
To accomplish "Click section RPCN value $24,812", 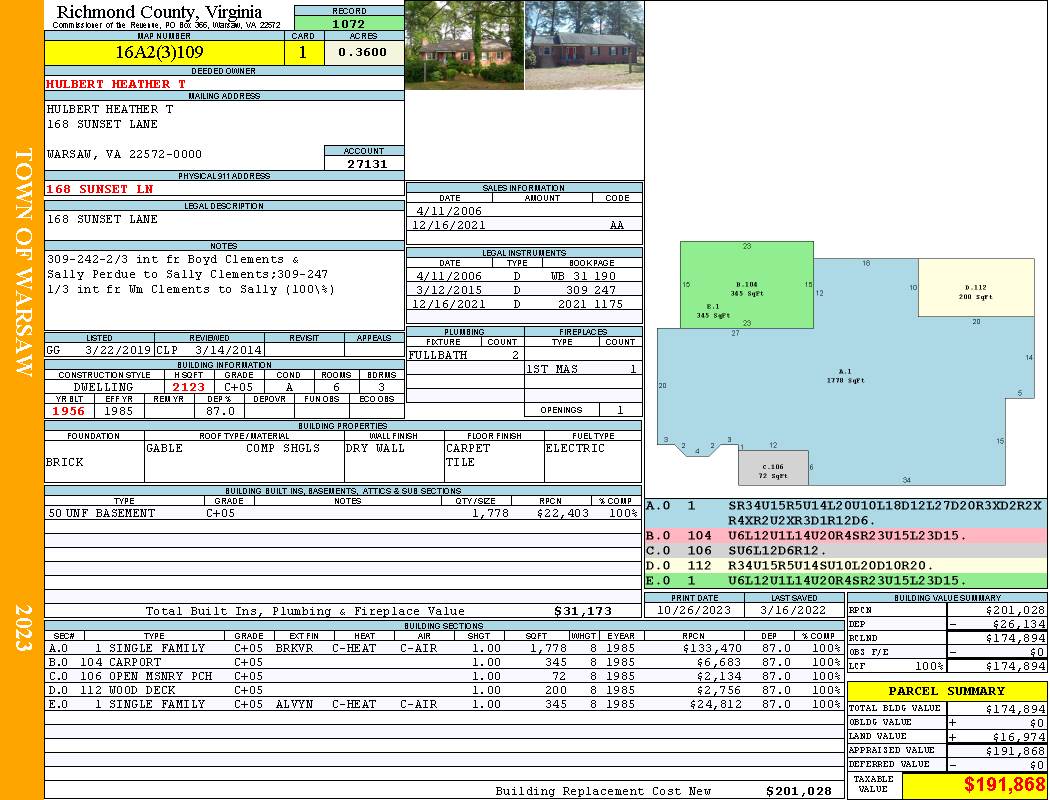I will point(716,704).
